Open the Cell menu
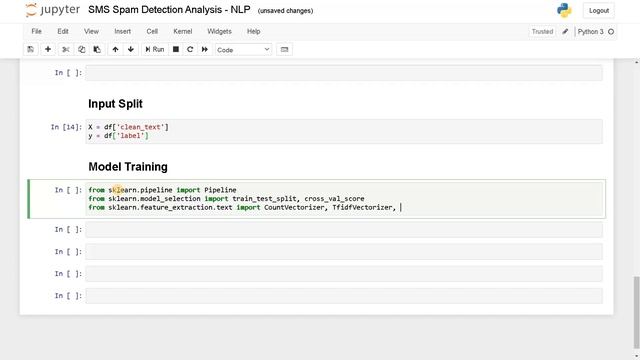Image resolution: width=640 pixels, height=360 pixels. pos(152,31)
